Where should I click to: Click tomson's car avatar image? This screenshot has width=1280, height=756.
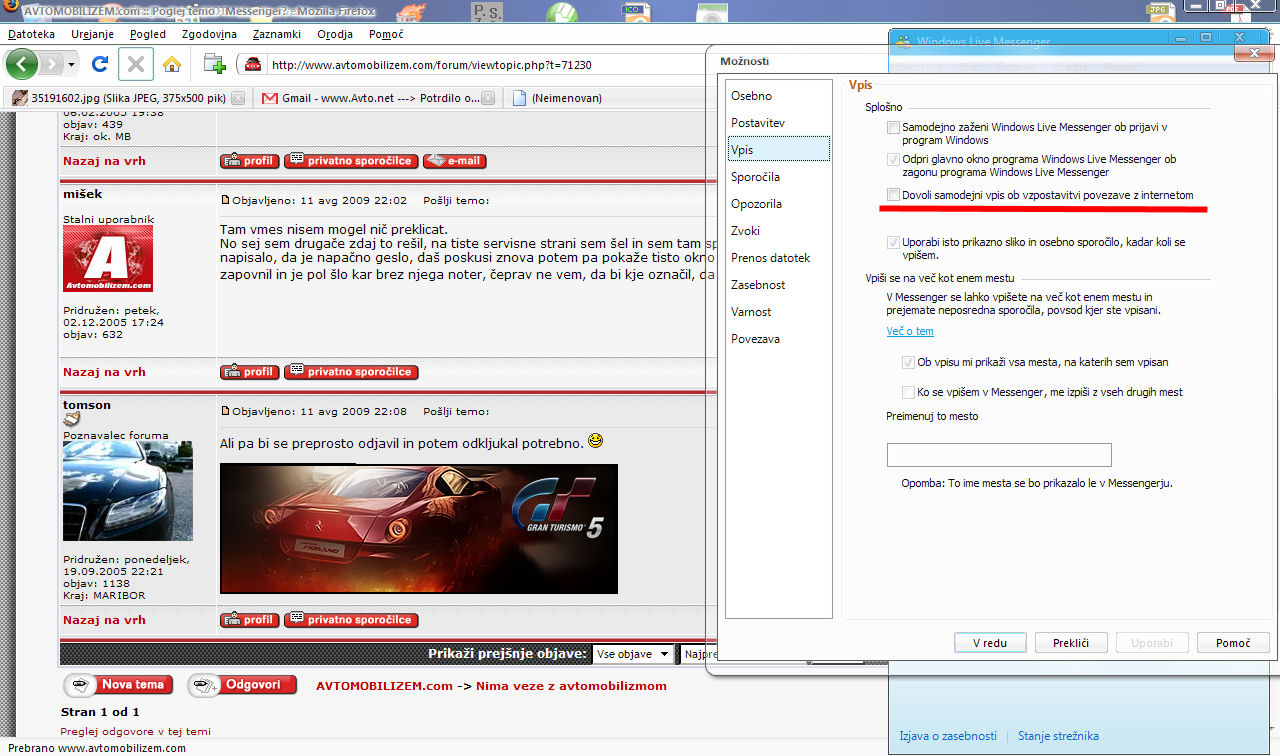(128, 491)
